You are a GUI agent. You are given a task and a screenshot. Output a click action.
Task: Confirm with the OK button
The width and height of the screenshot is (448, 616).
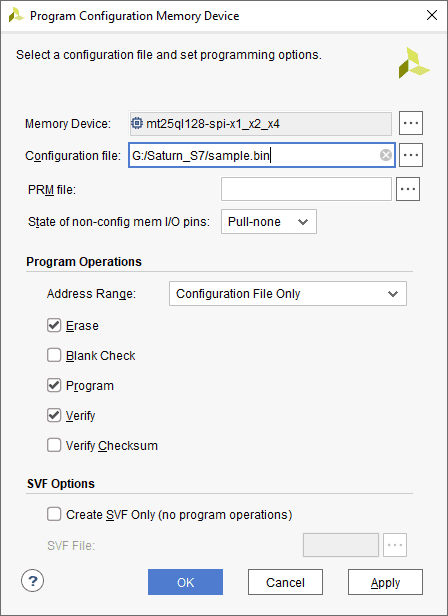[x=185, y=582]
